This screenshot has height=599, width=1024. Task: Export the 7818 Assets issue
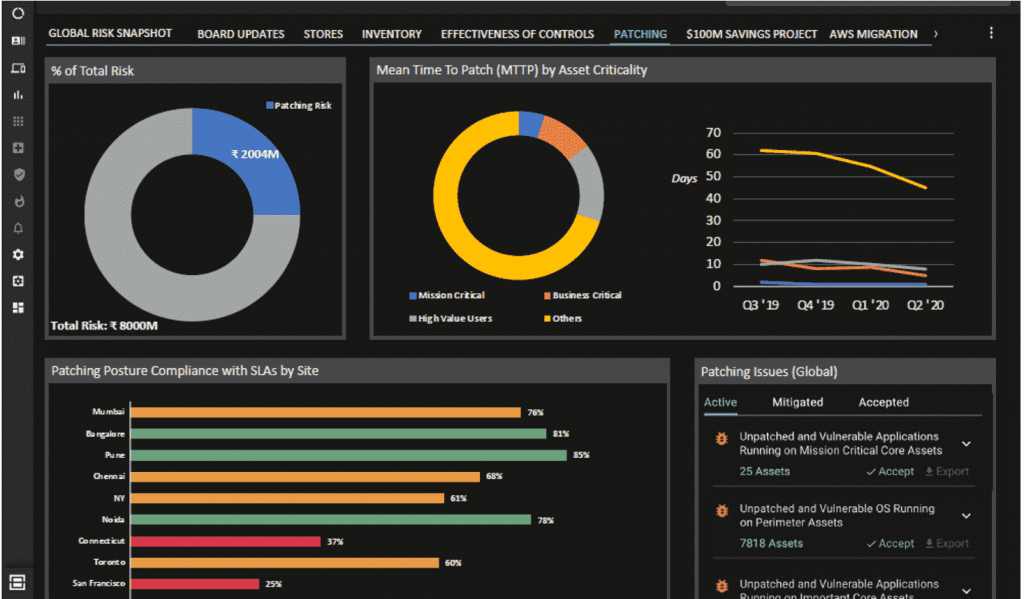click(x=946, y=544)
